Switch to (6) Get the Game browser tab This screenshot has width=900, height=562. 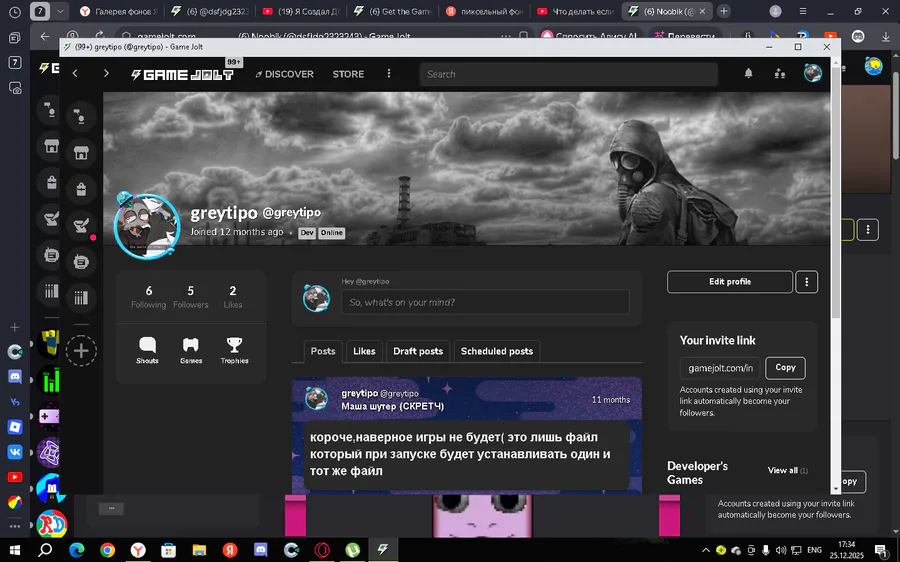tap(393, 11)
